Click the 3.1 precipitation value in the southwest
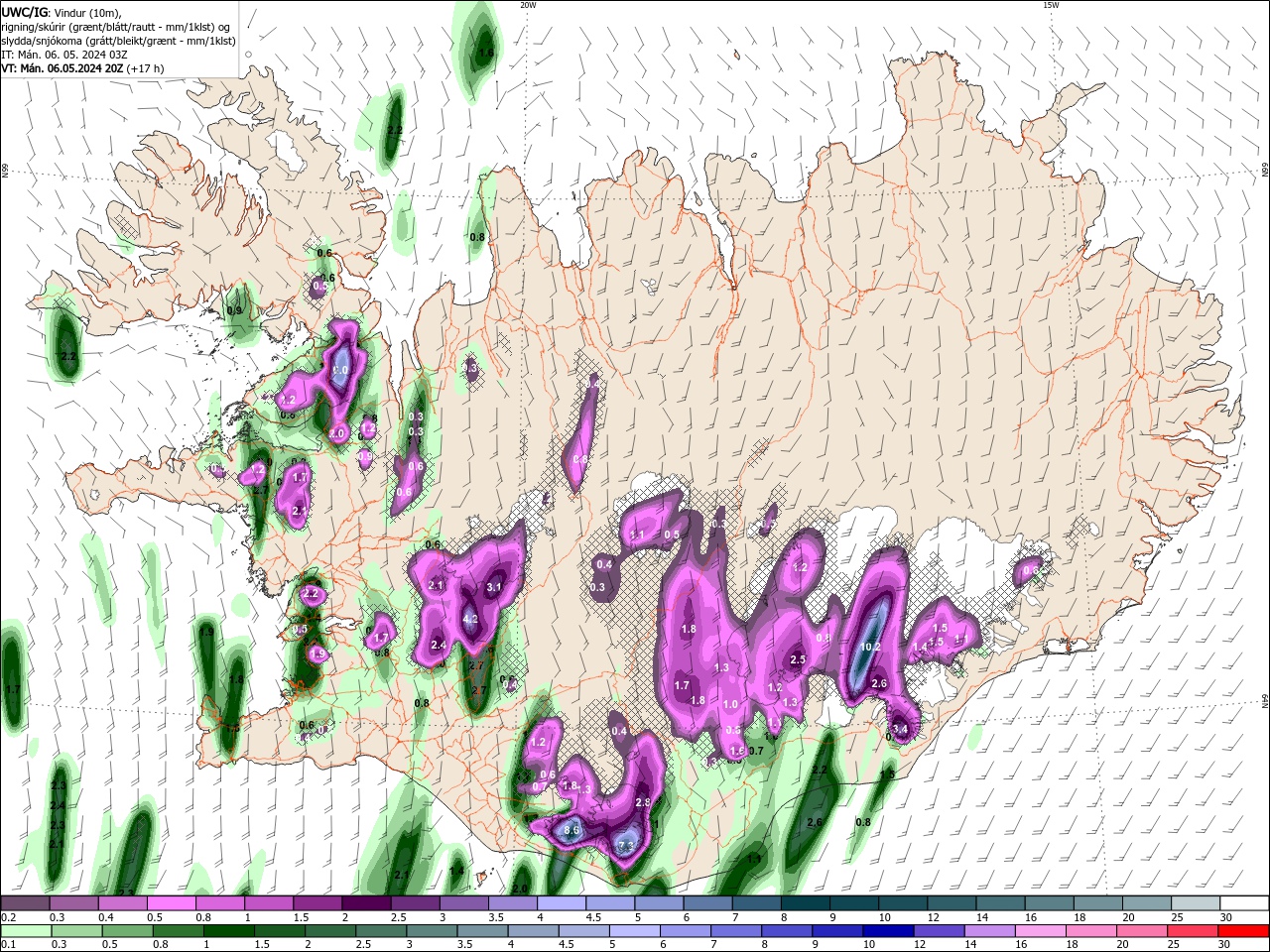Image resolution: width=1270 pixels, height=952 pixels. pos(494,587)
